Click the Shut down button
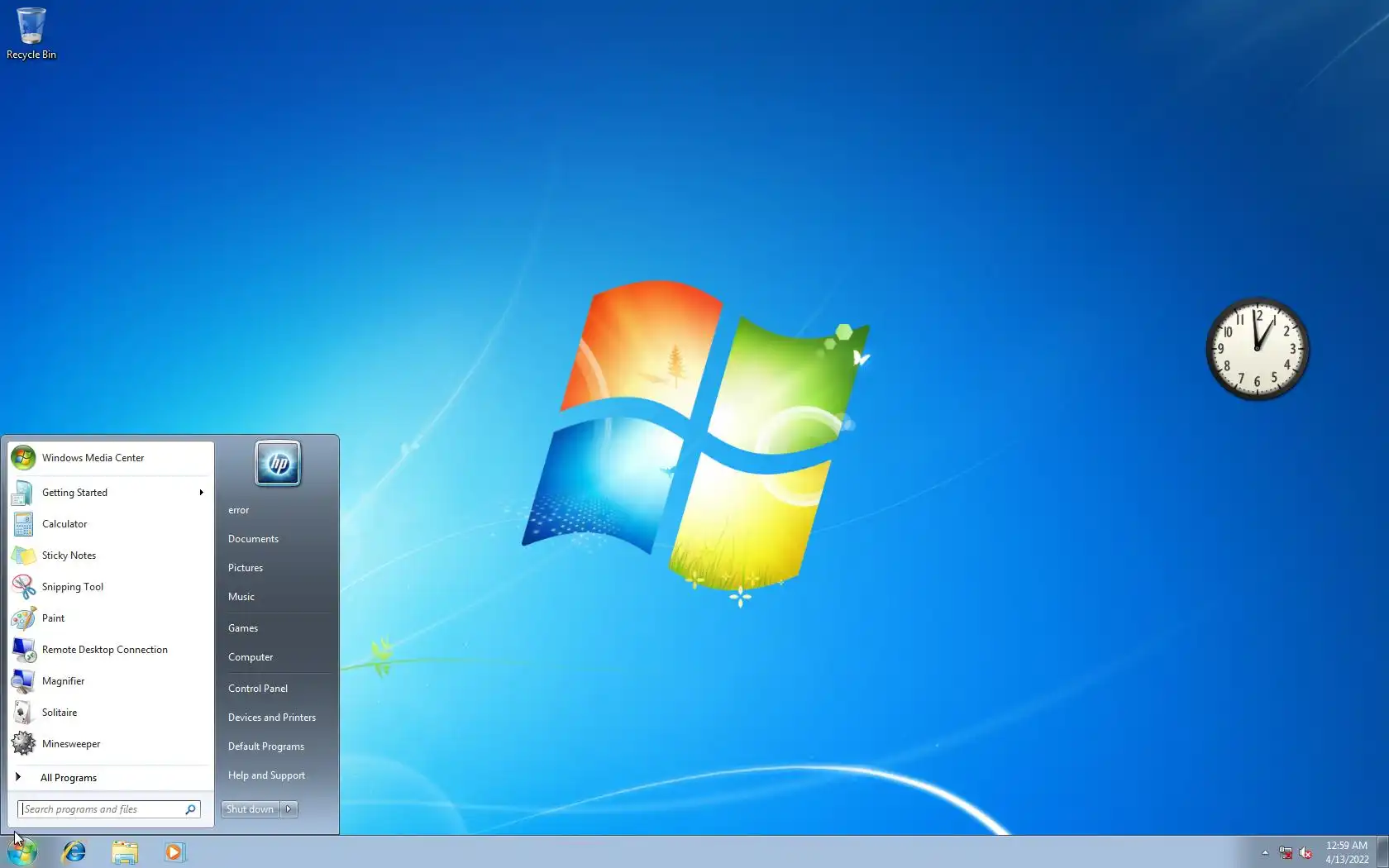 tap(251, 809)
